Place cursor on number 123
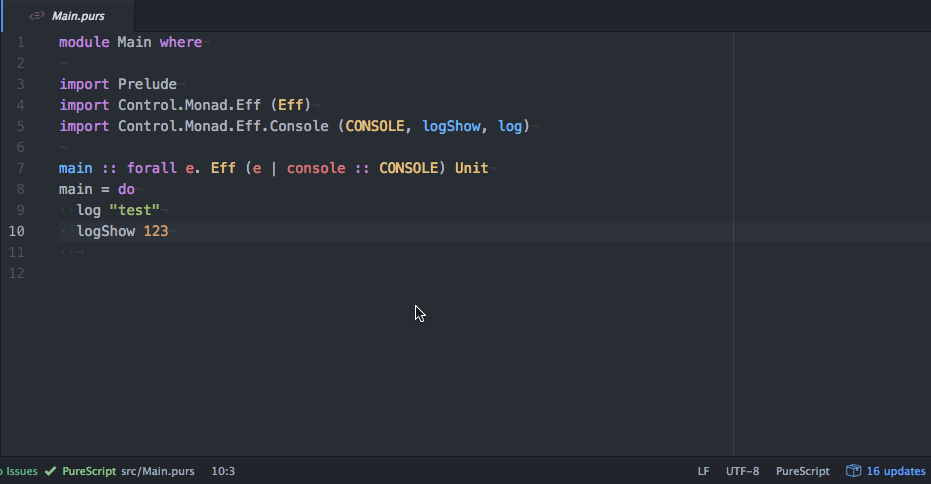931x484 pixels. pos(156,231)
